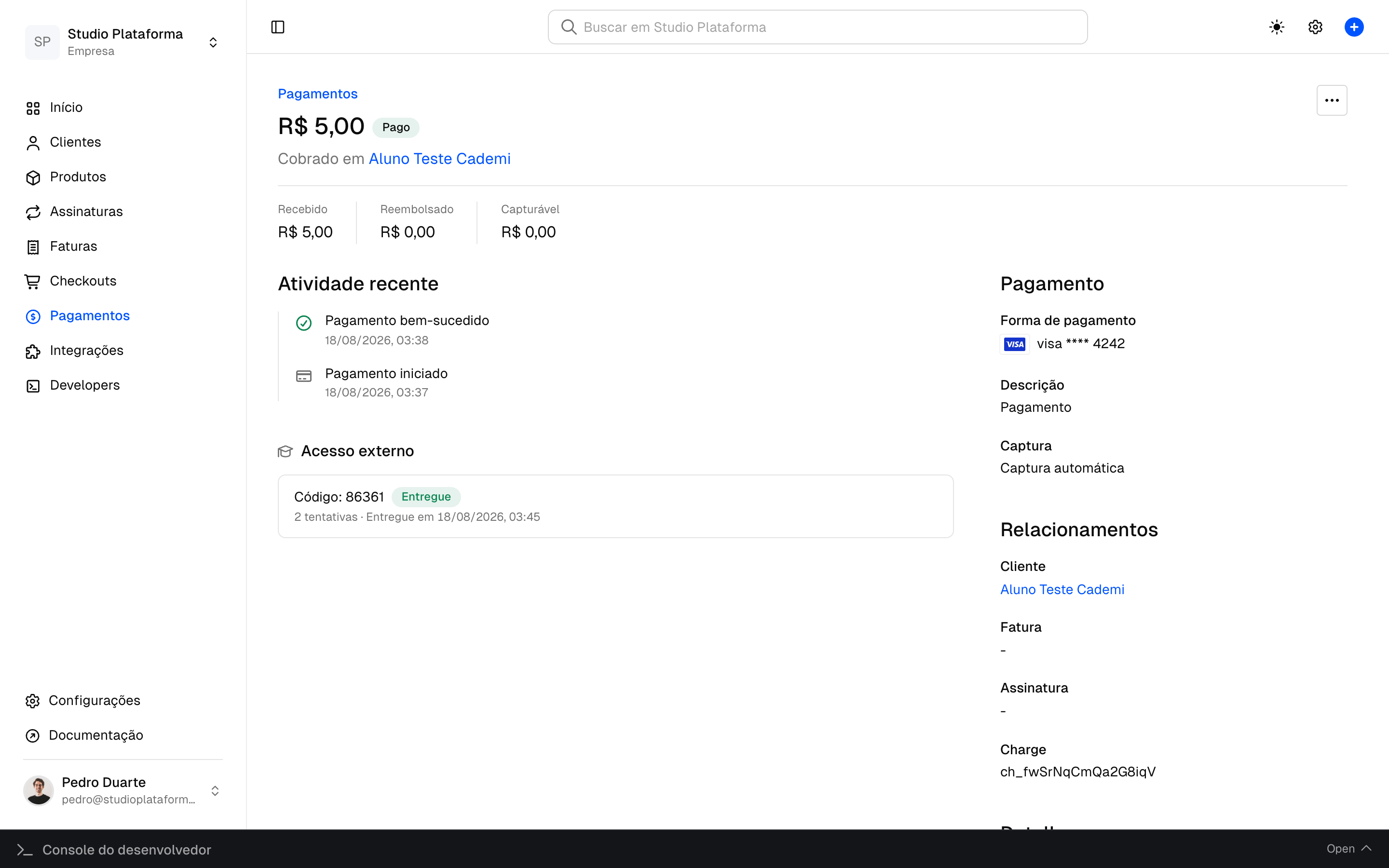Click the Reembolsado R$ 0,00 value
The height and width of the screenshot is (868, 1389).
point(408,232)
